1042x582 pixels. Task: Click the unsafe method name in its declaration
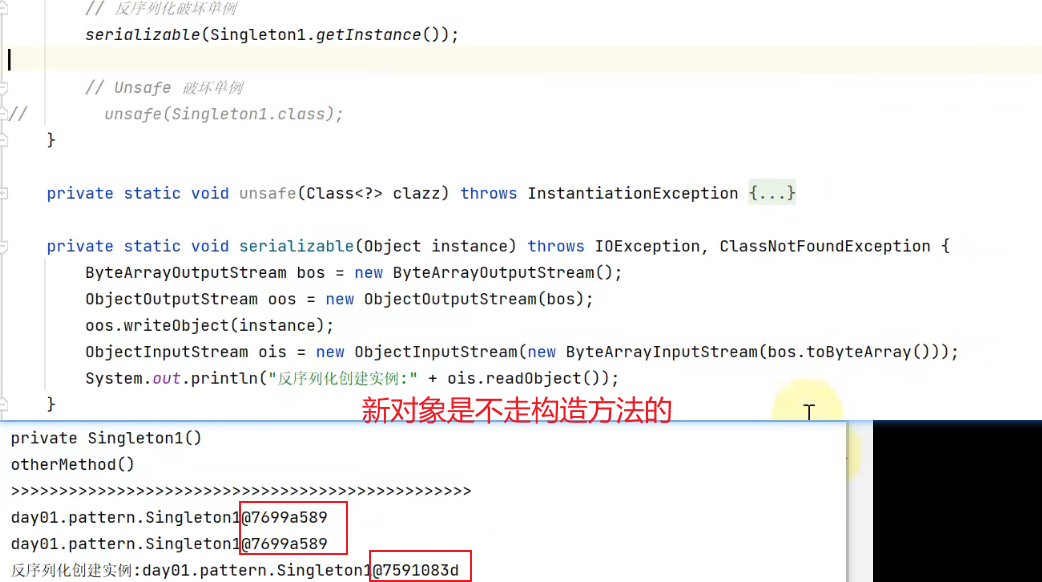coord(268,193)
